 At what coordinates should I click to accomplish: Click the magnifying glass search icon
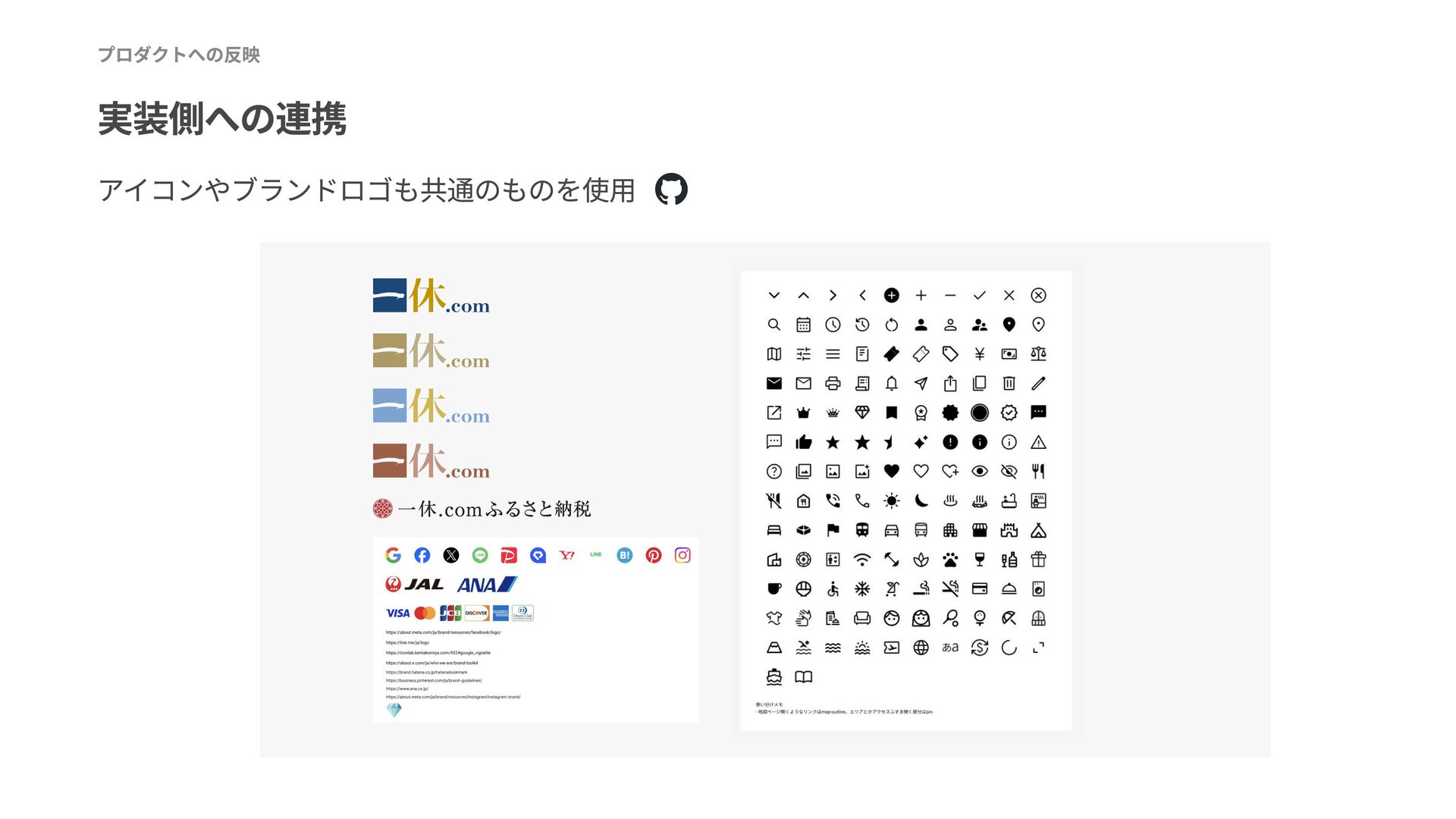[x=773, y=325]
